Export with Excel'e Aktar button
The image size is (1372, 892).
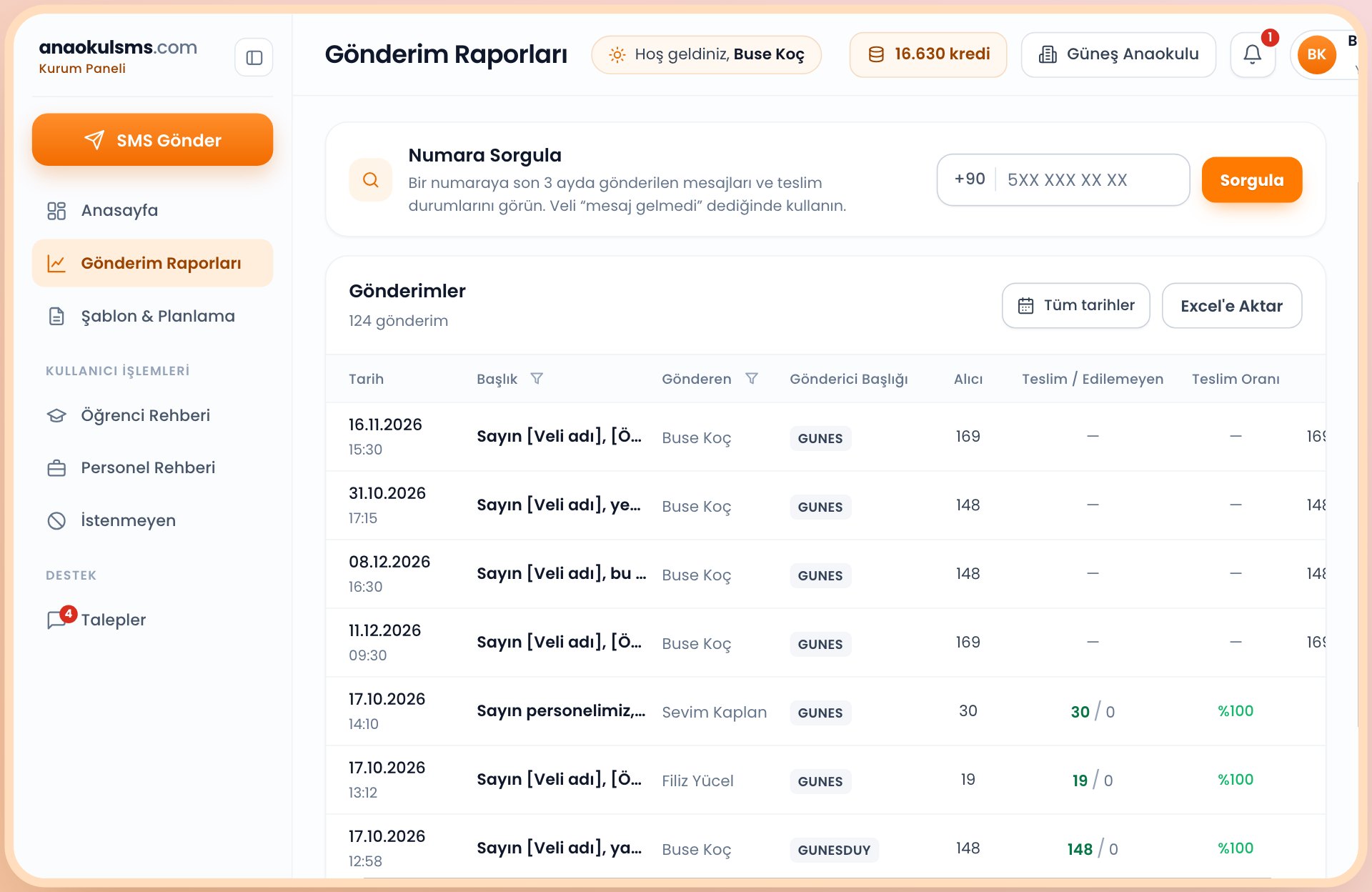[x=1231, y=306]
